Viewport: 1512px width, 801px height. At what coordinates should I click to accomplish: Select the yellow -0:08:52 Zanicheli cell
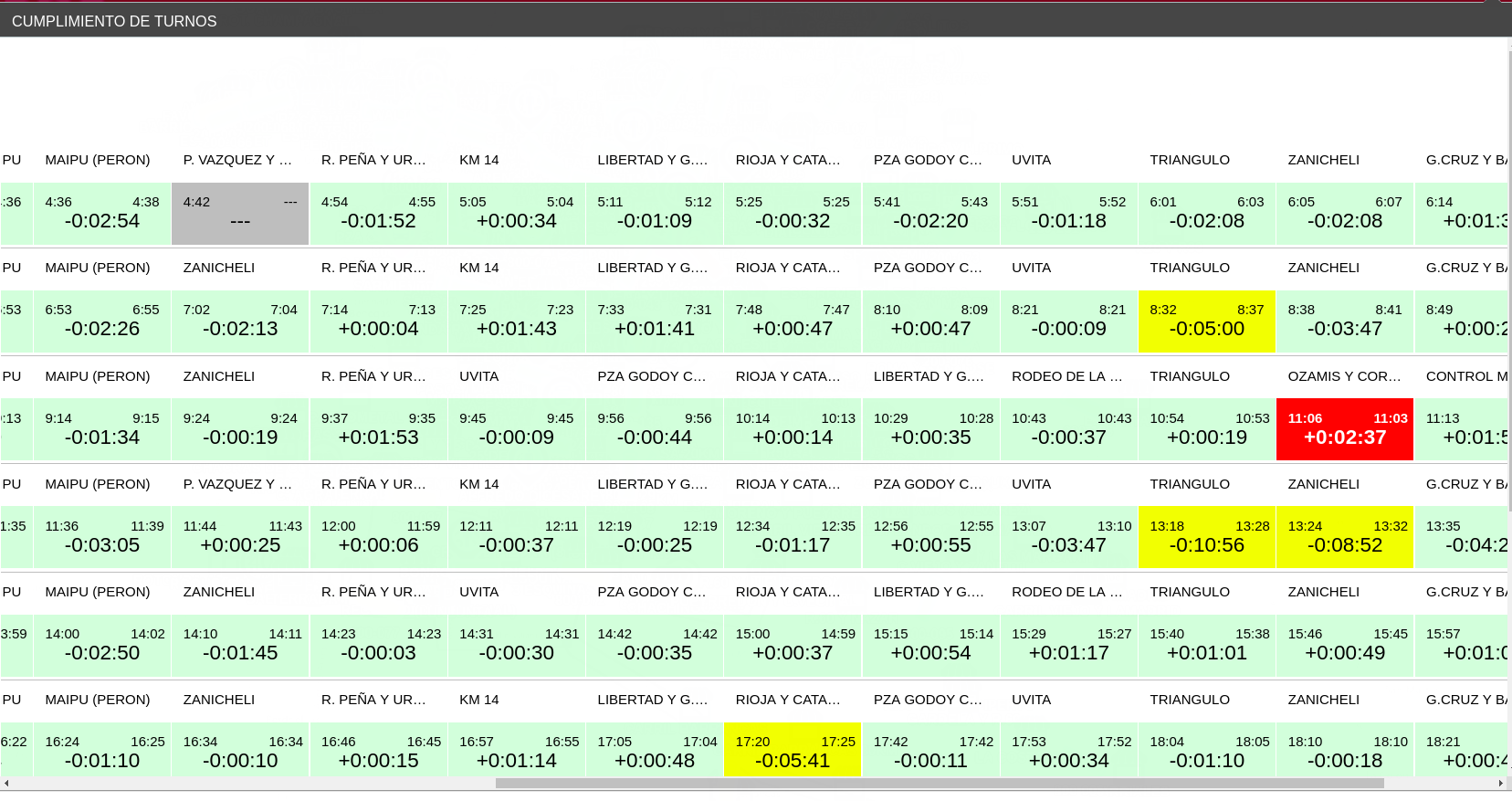tap(1344, 537)
